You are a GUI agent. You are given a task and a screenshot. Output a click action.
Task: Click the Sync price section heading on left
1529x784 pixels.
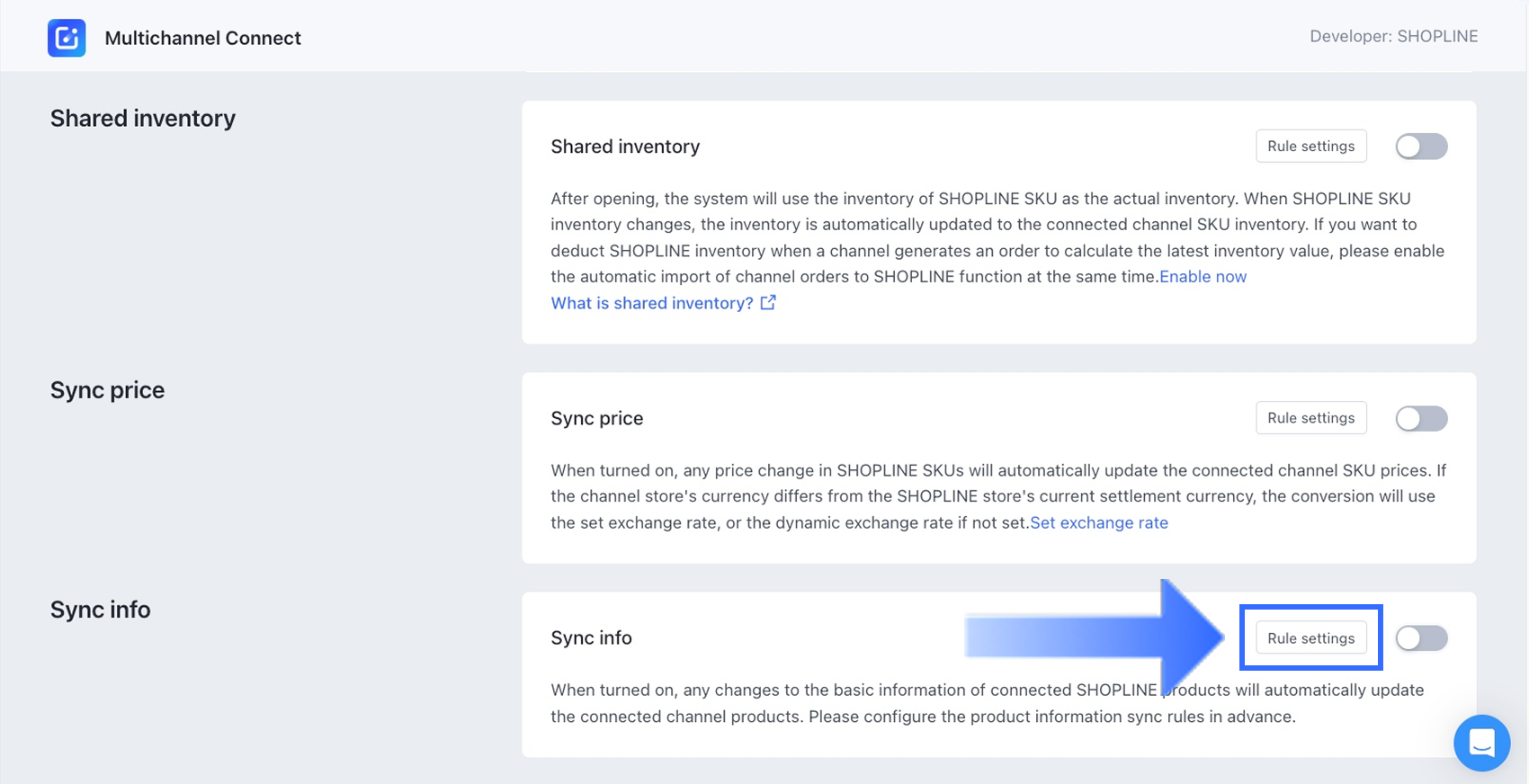(x=107, y=390)
